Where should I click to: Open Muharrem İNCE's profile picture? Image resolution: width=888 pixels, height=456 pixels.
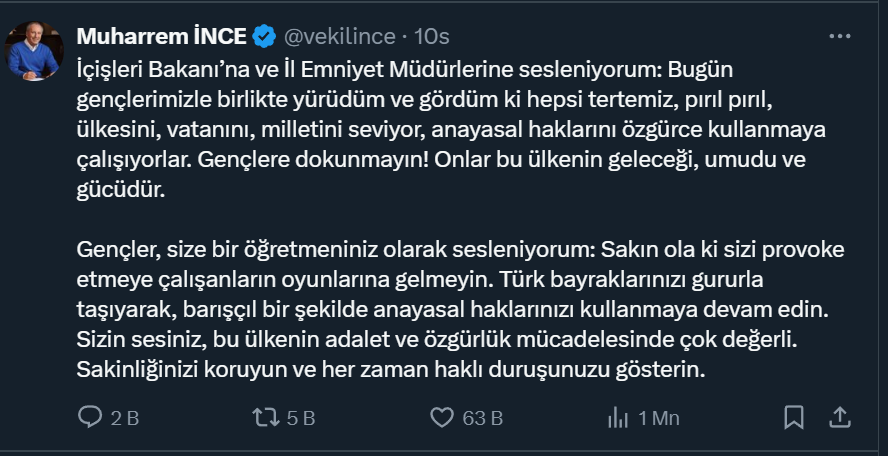click(x=33, y=50)
